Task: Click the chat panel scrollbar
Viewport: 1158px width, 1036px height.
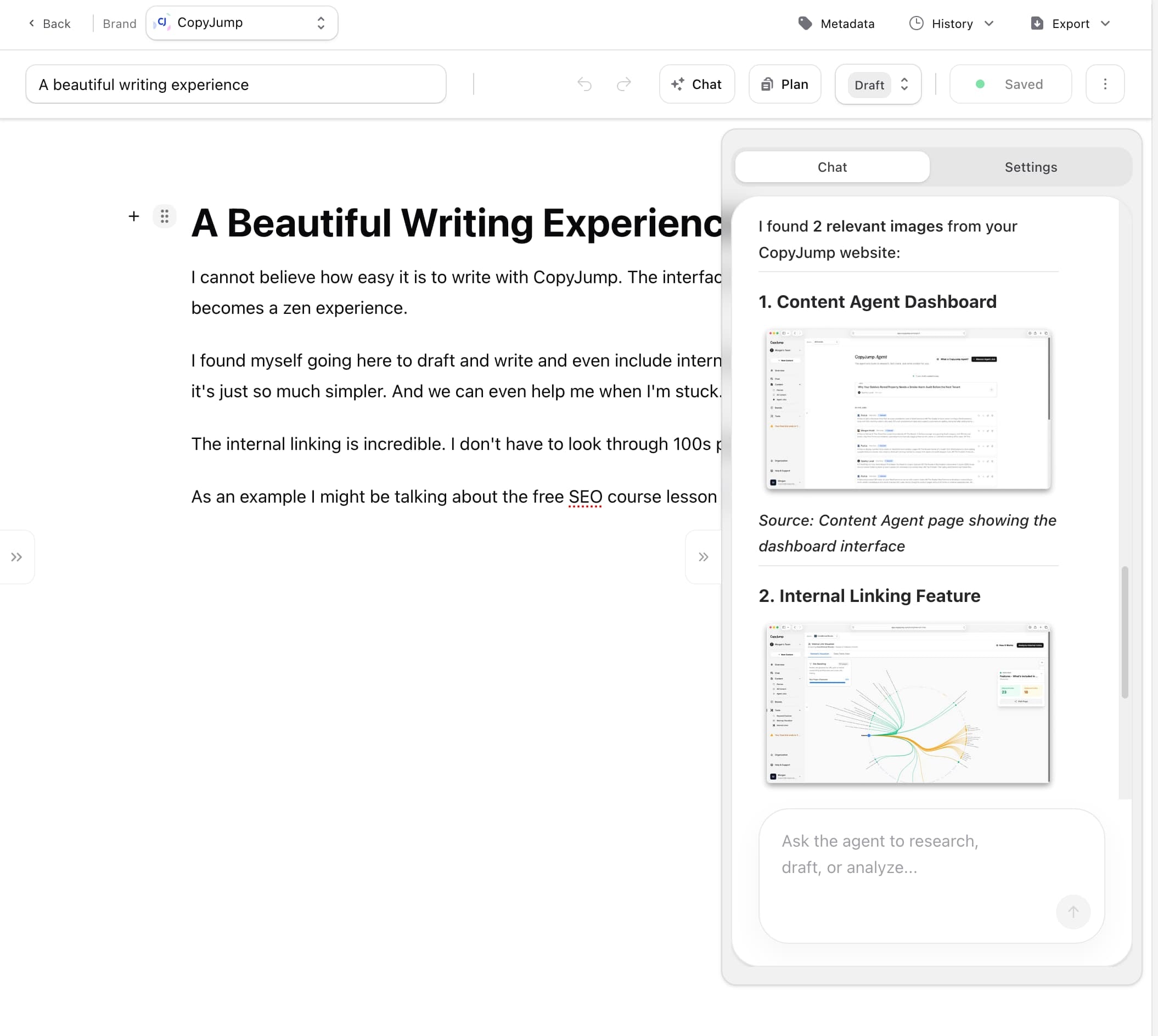Action: (1125, 632)
